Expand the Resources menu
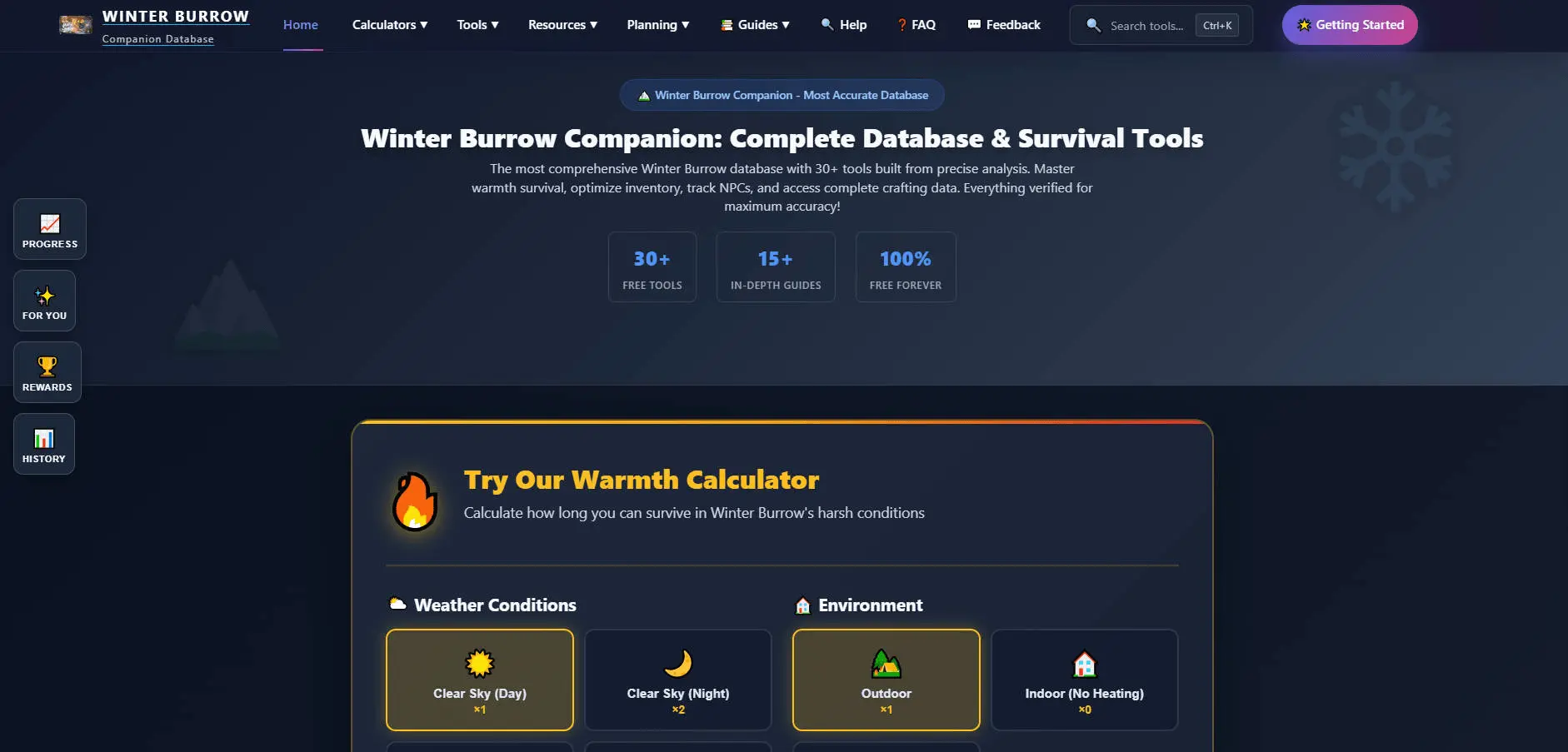Viewport: 1568px width, 752px height. click(562, 25)
